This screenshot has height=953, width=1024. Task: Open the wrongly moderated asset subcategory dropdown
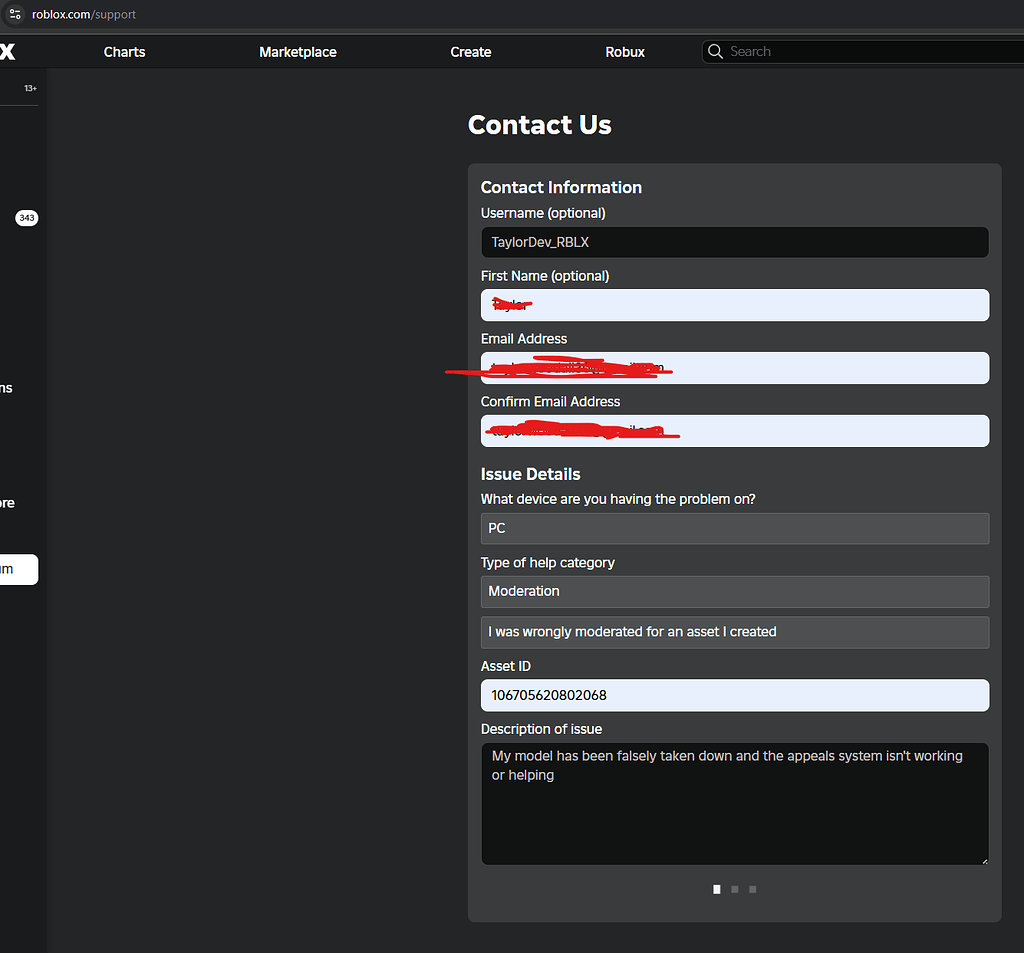point(735,632)
